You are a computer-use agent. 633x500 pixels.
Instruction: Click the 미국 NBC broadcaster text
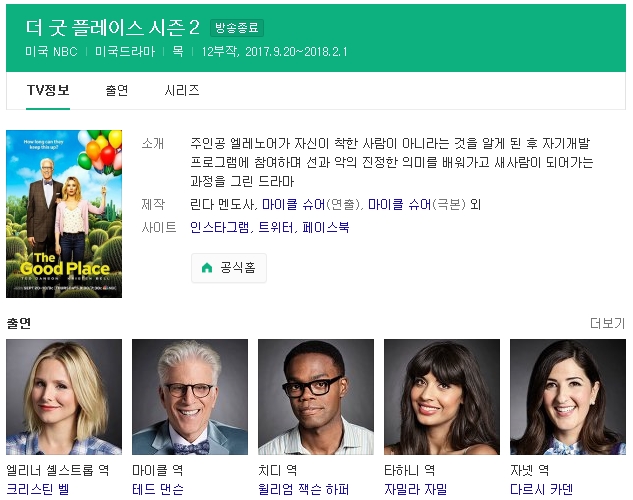(51, 52)
